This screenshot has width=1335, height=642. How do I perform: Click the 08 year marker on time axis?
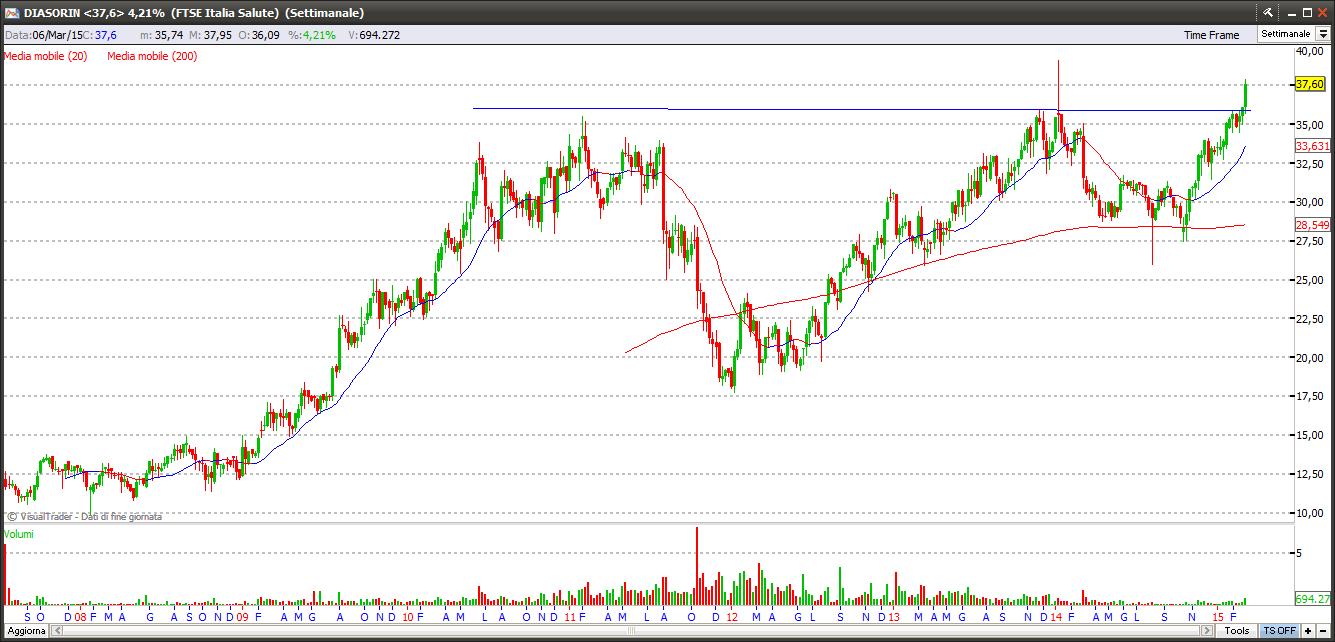pos(81,617)
